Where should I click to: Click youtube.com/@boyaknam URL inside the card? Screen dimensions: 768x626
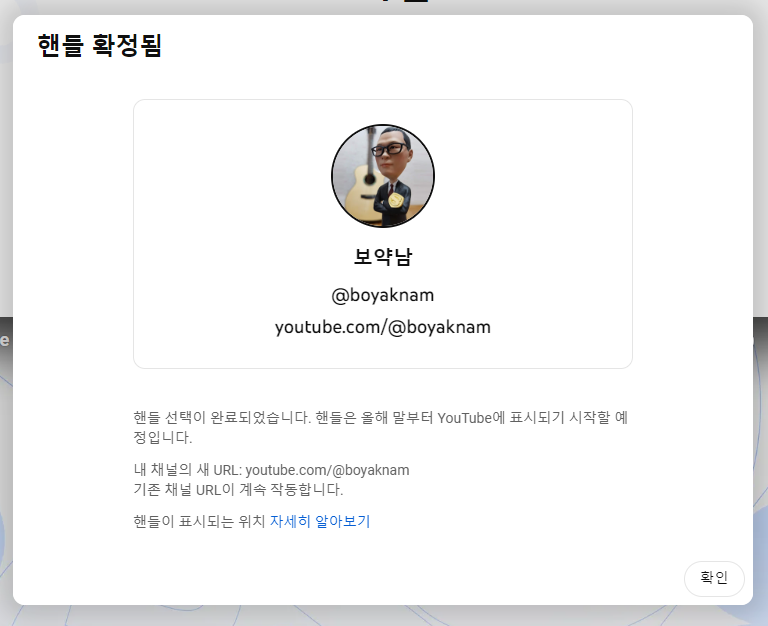click(x=383, y=327)
